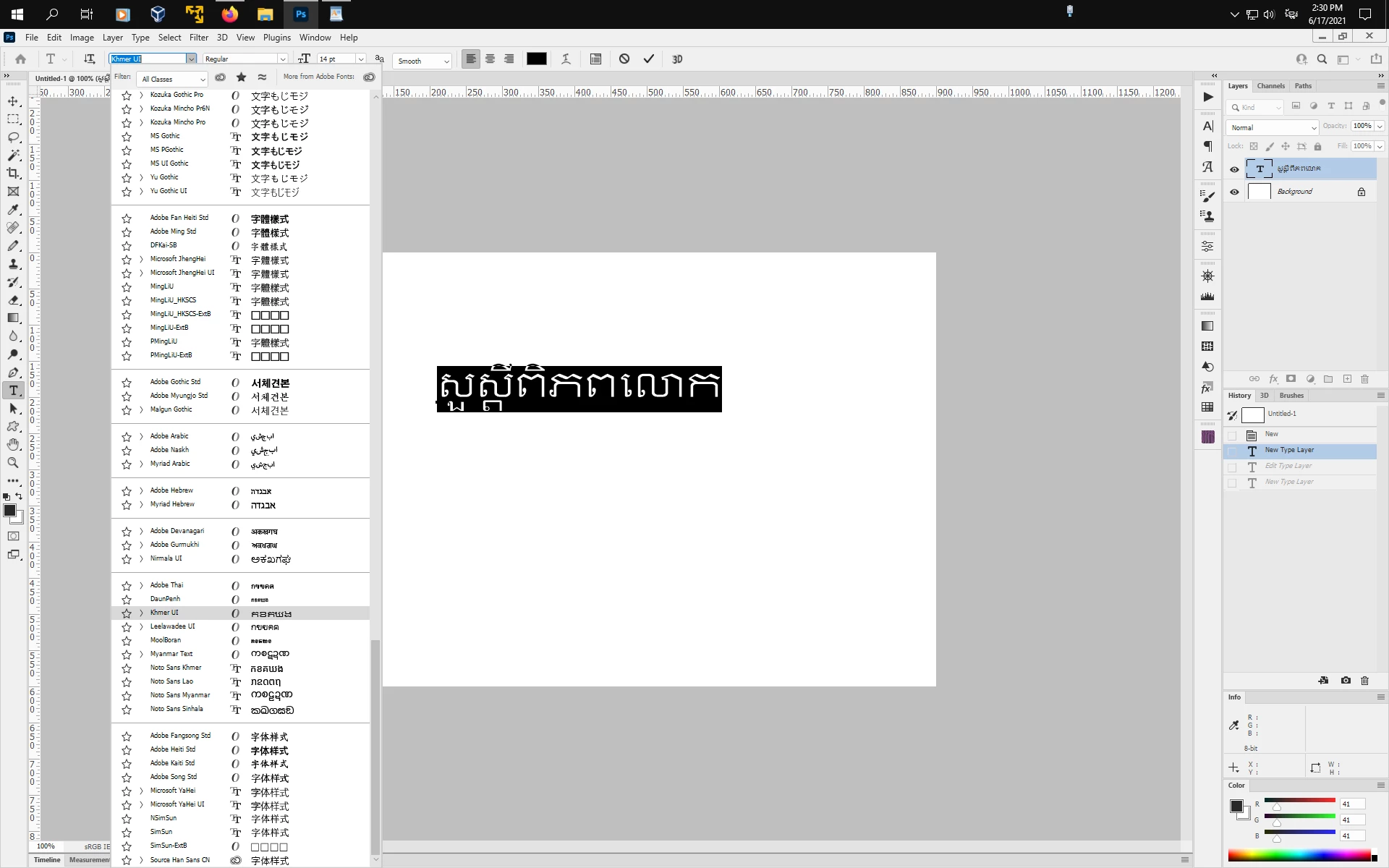Viewport: 1389px width, 868px height.
Task: Open the All Classes filter dropdown
Action: point(174,79)
